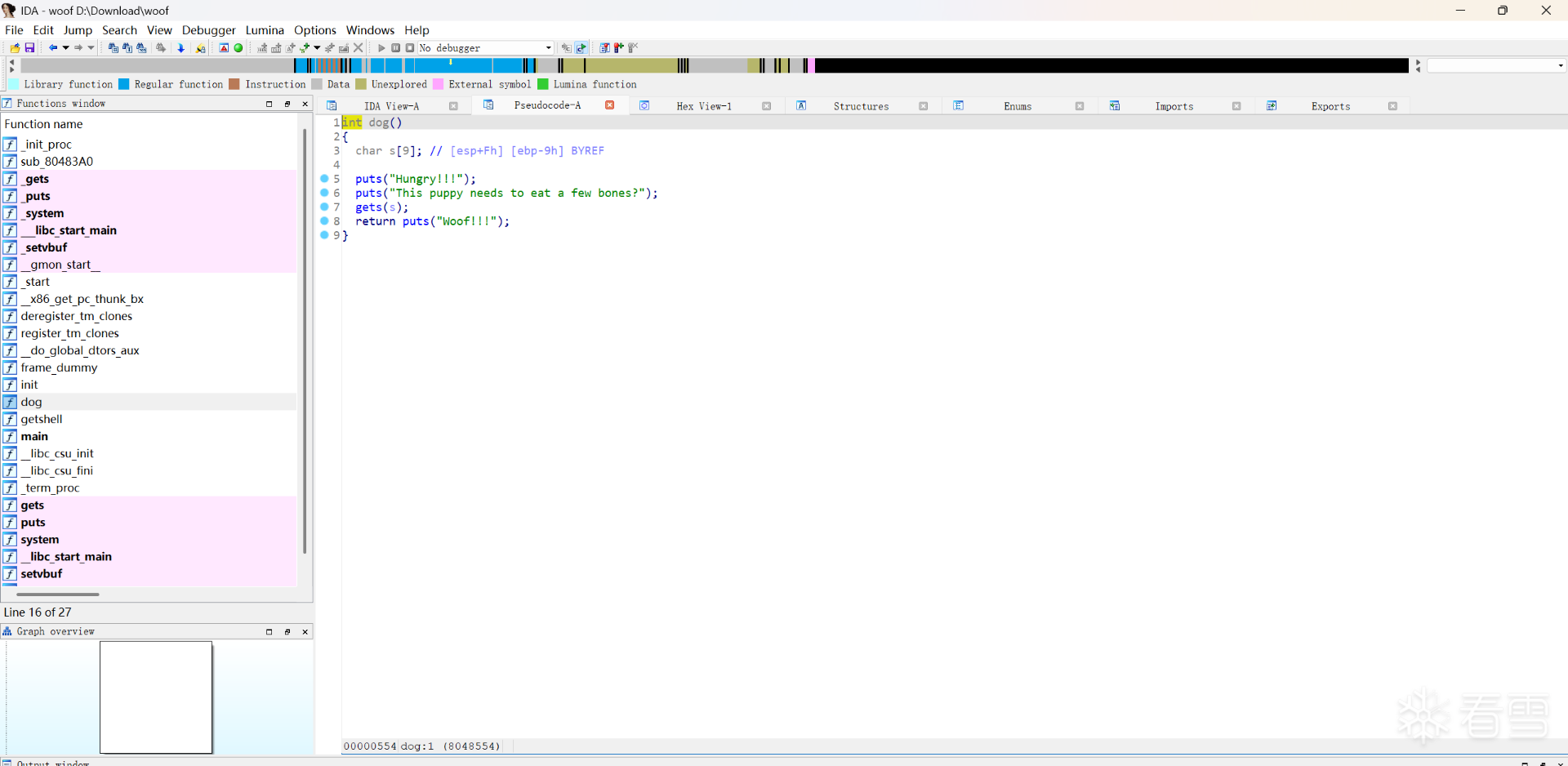The image size is (1568, 766).
Task: Open the Jump menu
Action: point(78,30)
